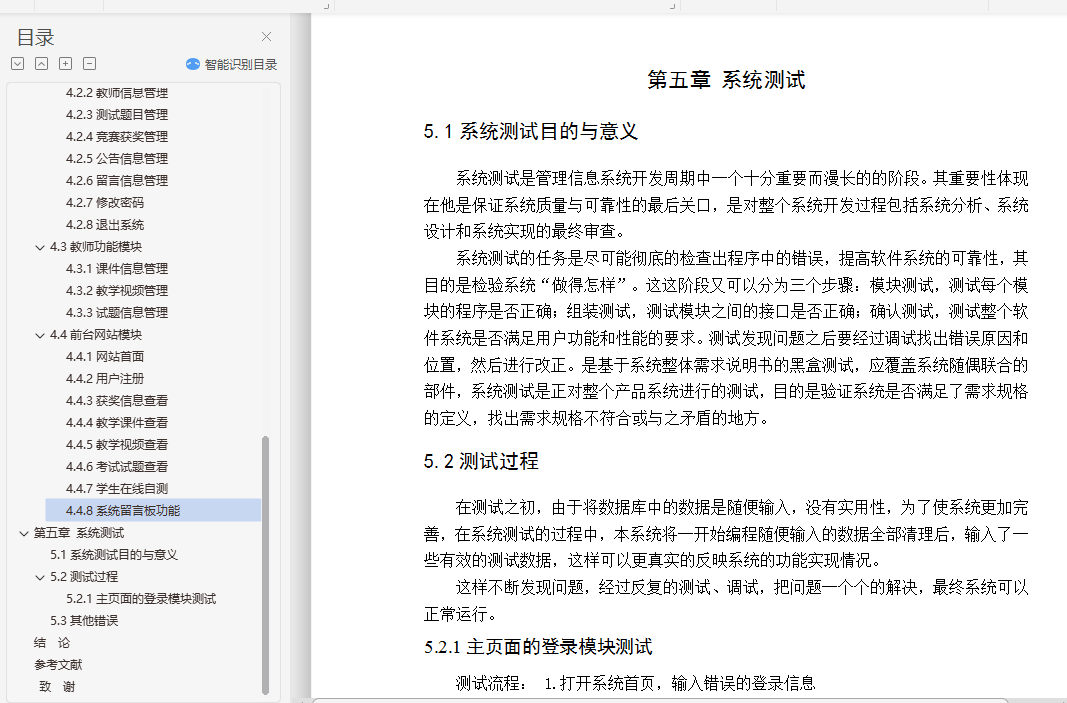Click heading 5.1 系统测试目的与意义 in document
The height and width of the screenshot is (703, 1067).
531,131
